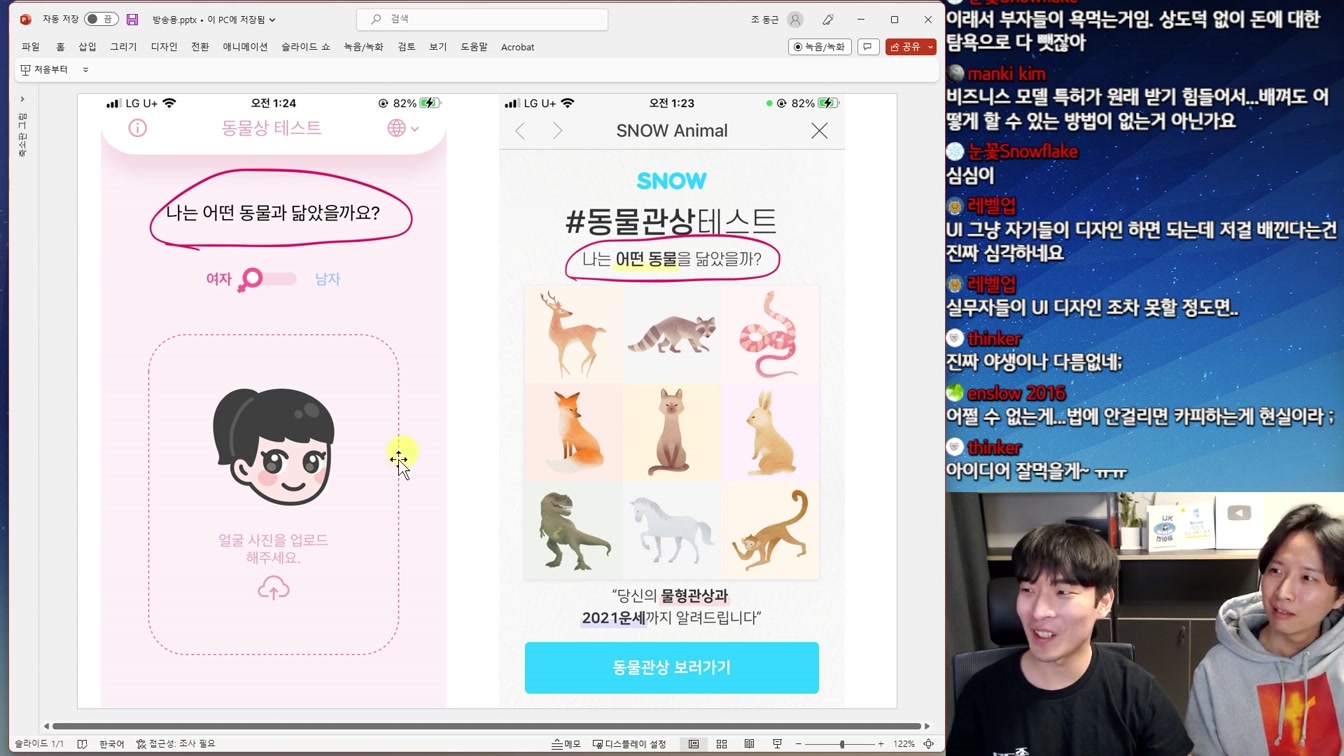Open the 슬라이드 쇼 ribbon tab
The image size is (1344, 756).
pos(305,47)
